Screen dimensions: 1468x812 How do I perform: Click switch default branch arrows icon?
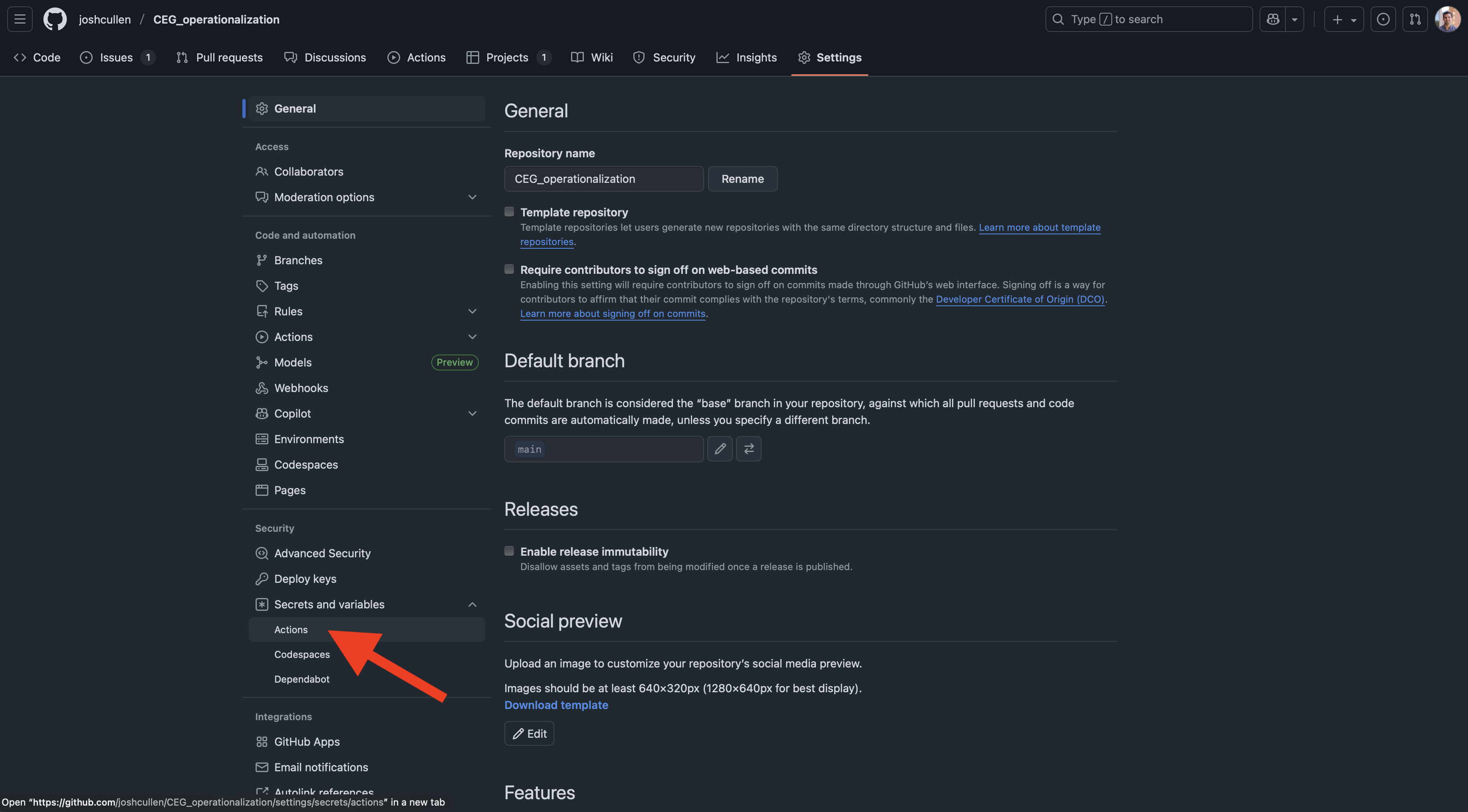[748, 449]
